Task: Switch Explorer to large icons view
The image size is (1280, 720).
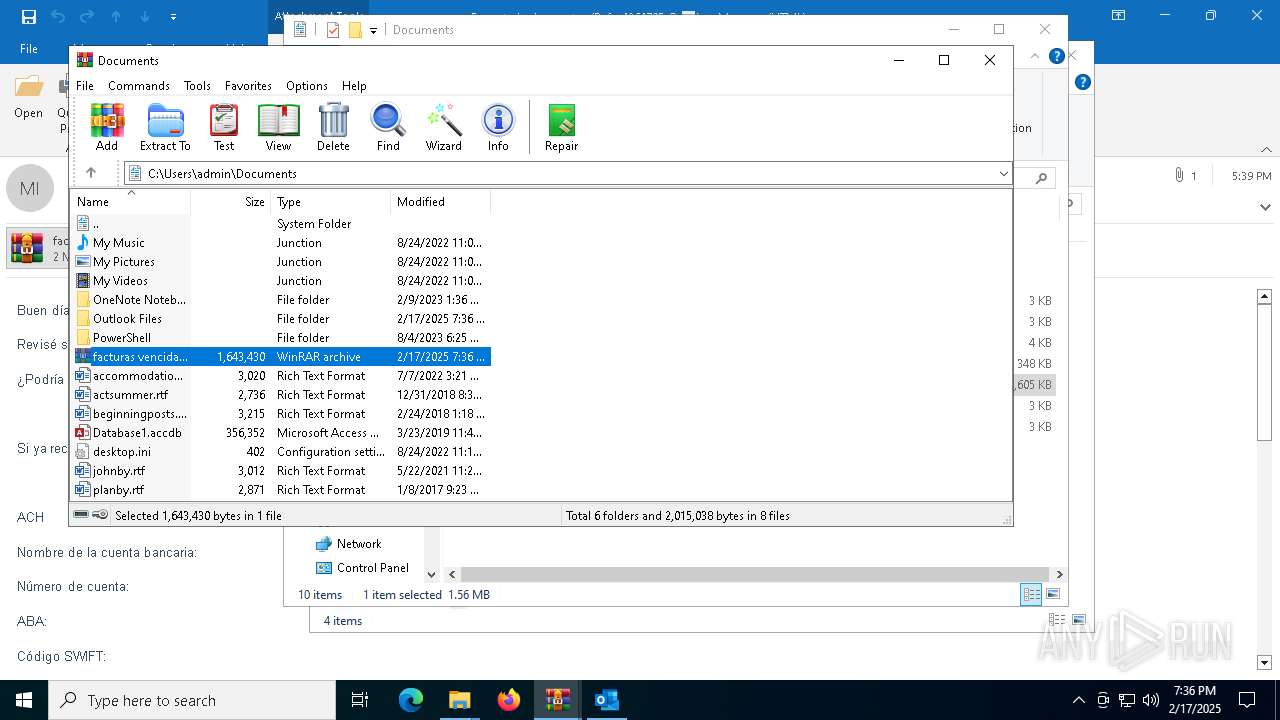Action: point(1052,595)
